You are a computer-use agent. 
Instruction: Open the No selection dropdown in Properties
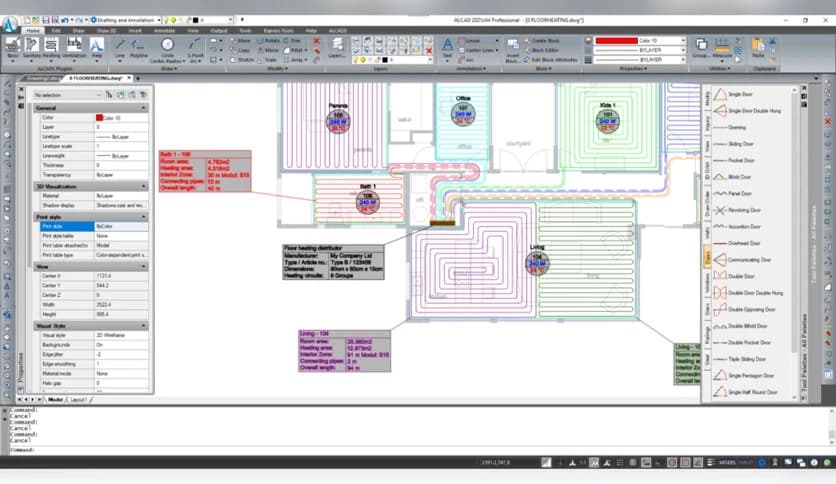67,95
